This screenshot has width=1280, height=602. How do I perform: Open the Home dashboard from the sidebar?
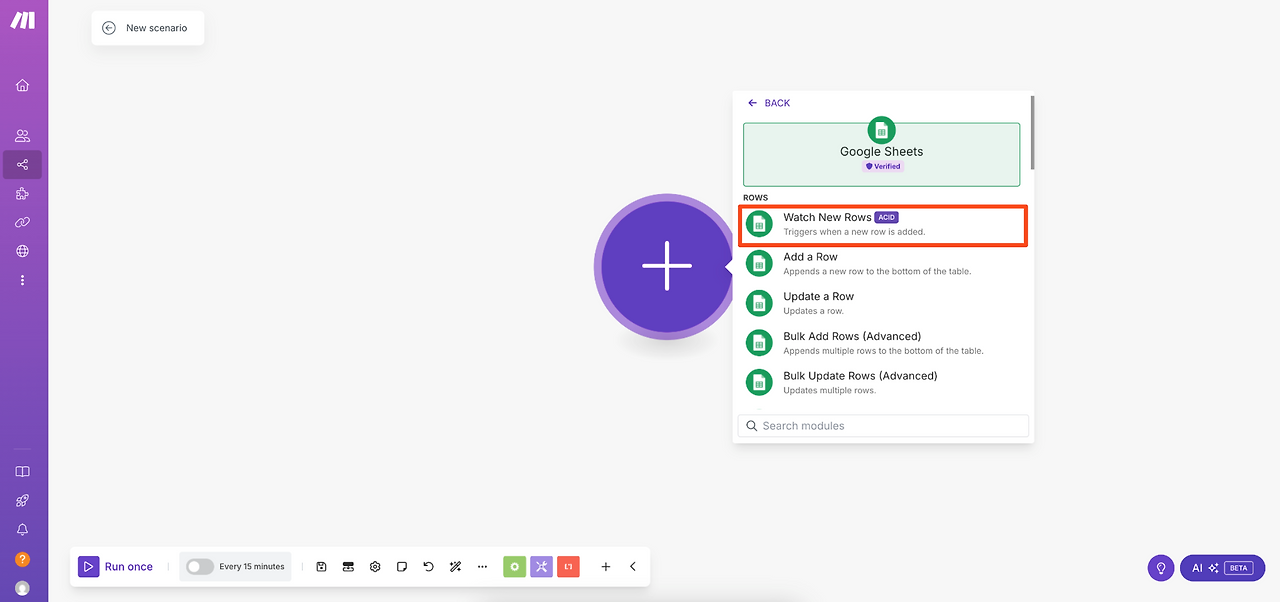pos(22,85)
